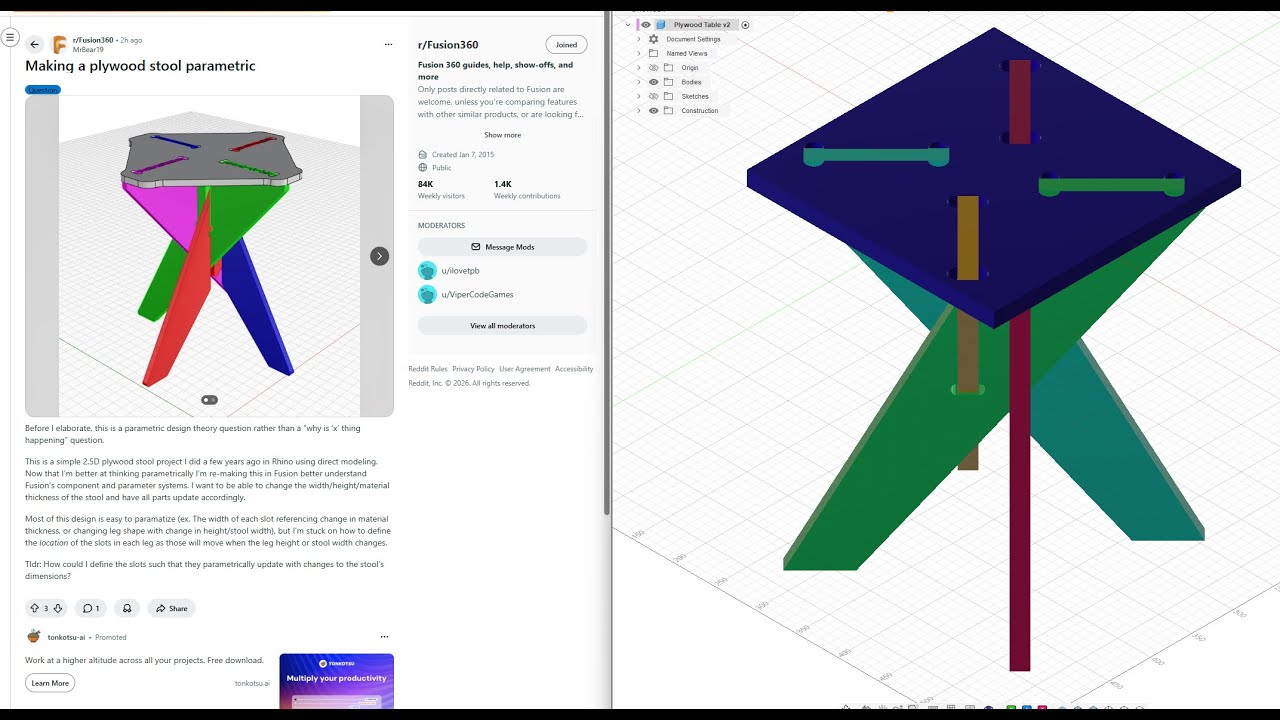
Task: Go back using the Reddit back arrow
Action: (35, 44)
